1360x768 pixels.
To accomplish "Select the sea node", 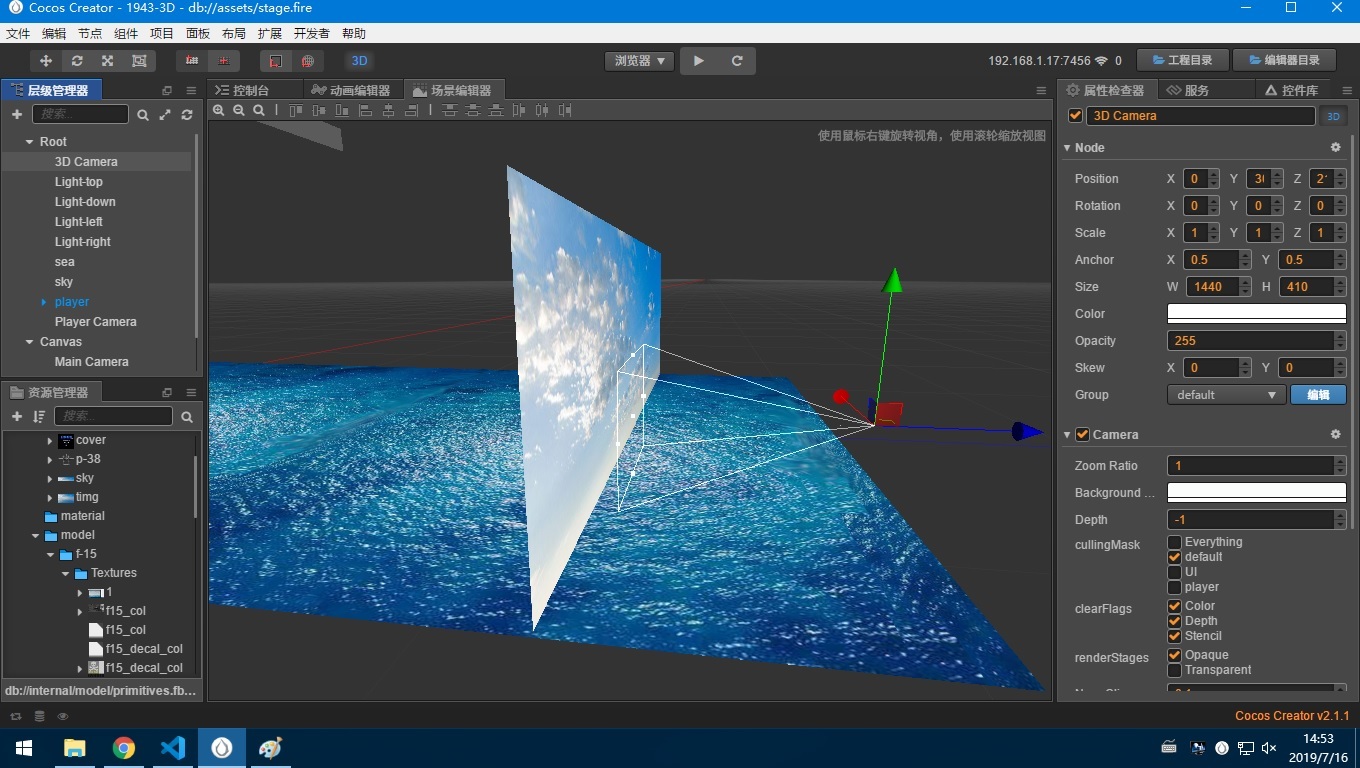I will coord(65,262).
